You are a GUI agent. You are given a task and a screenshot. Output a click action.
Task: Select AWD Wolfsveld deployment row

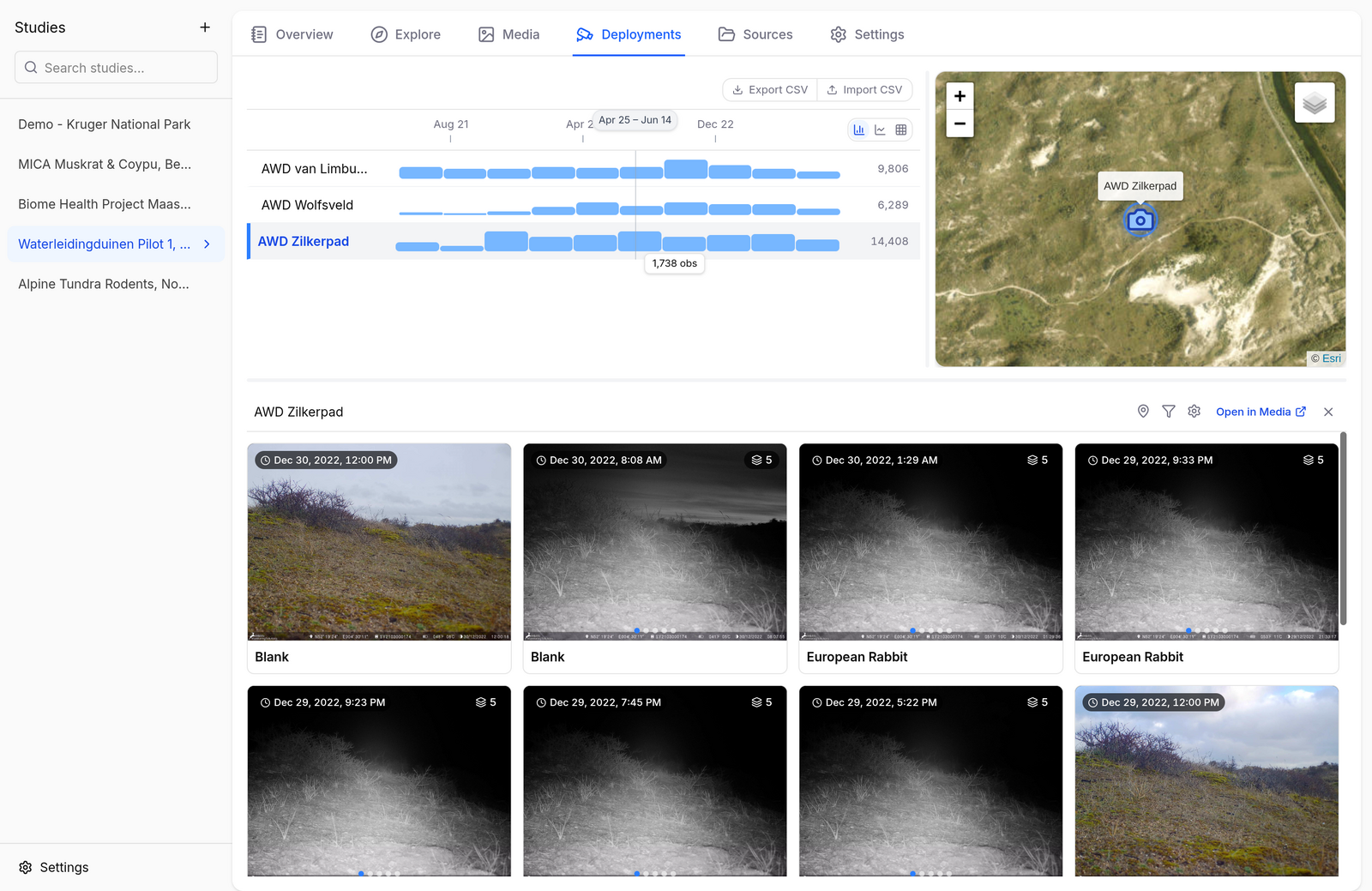(x=584, y=205)
